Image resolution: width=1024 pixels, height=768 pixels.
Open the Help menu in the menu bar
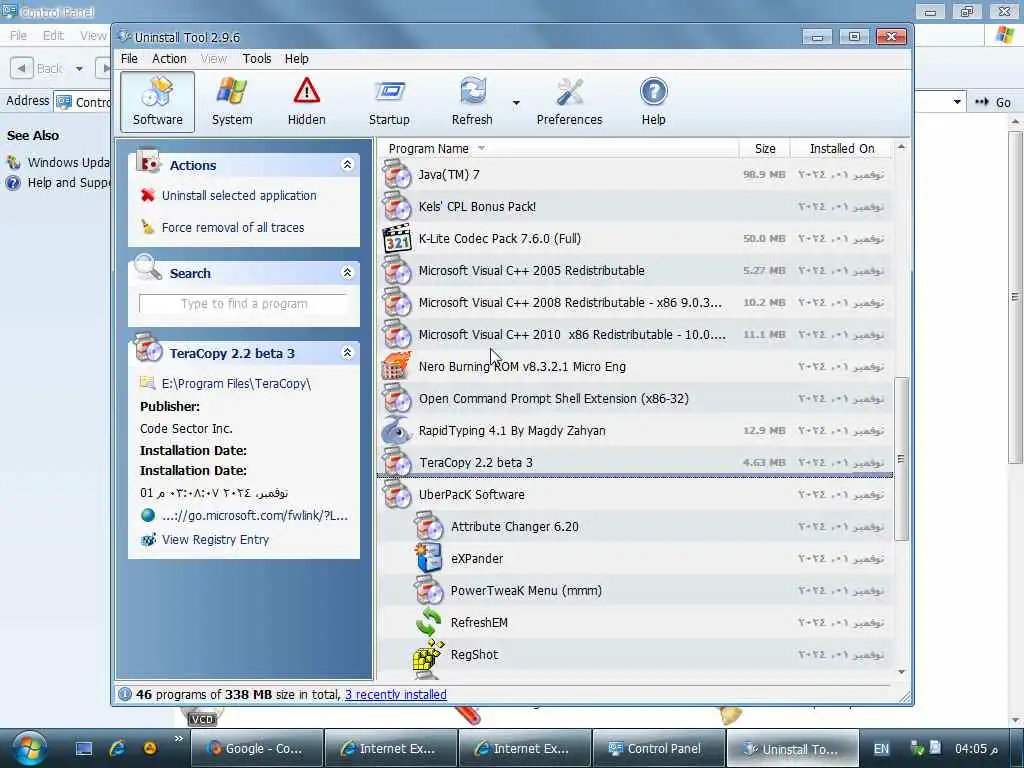coord(296,59)
